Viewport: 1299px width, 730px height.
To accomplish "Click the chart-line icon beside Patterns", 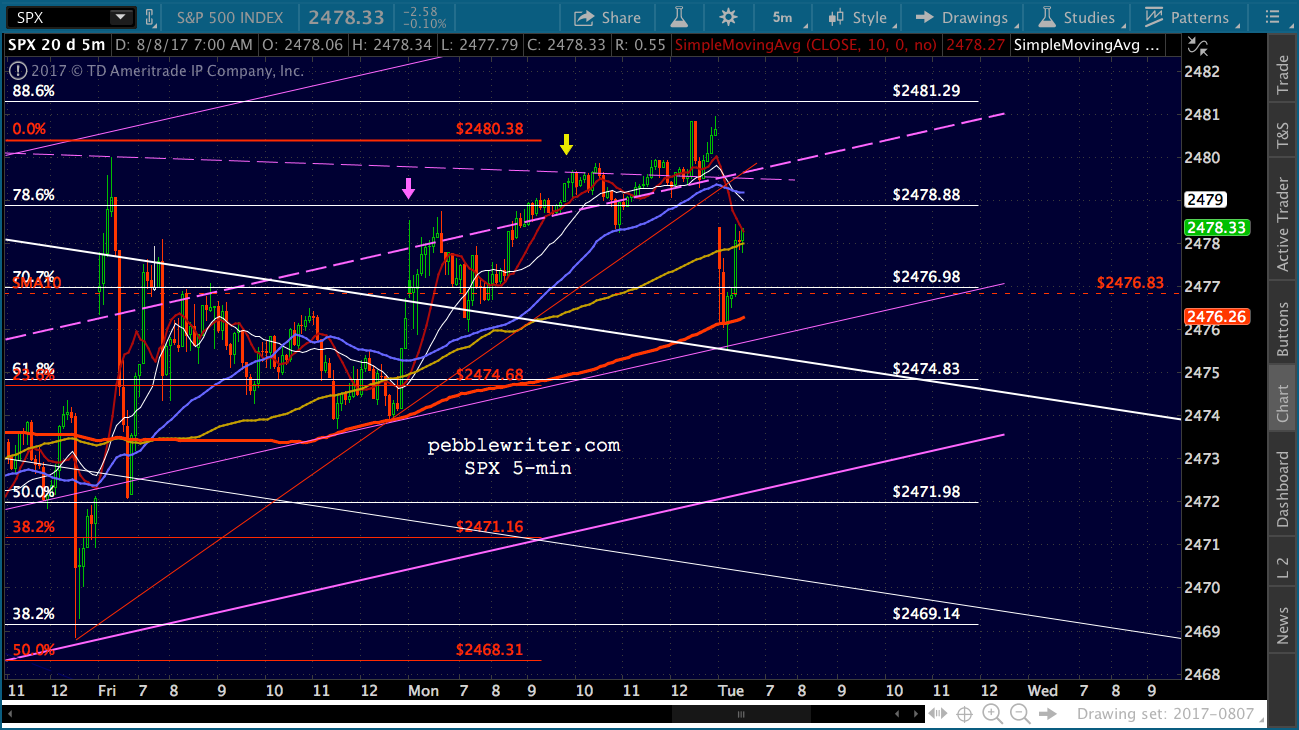I will click(1154, 17).
